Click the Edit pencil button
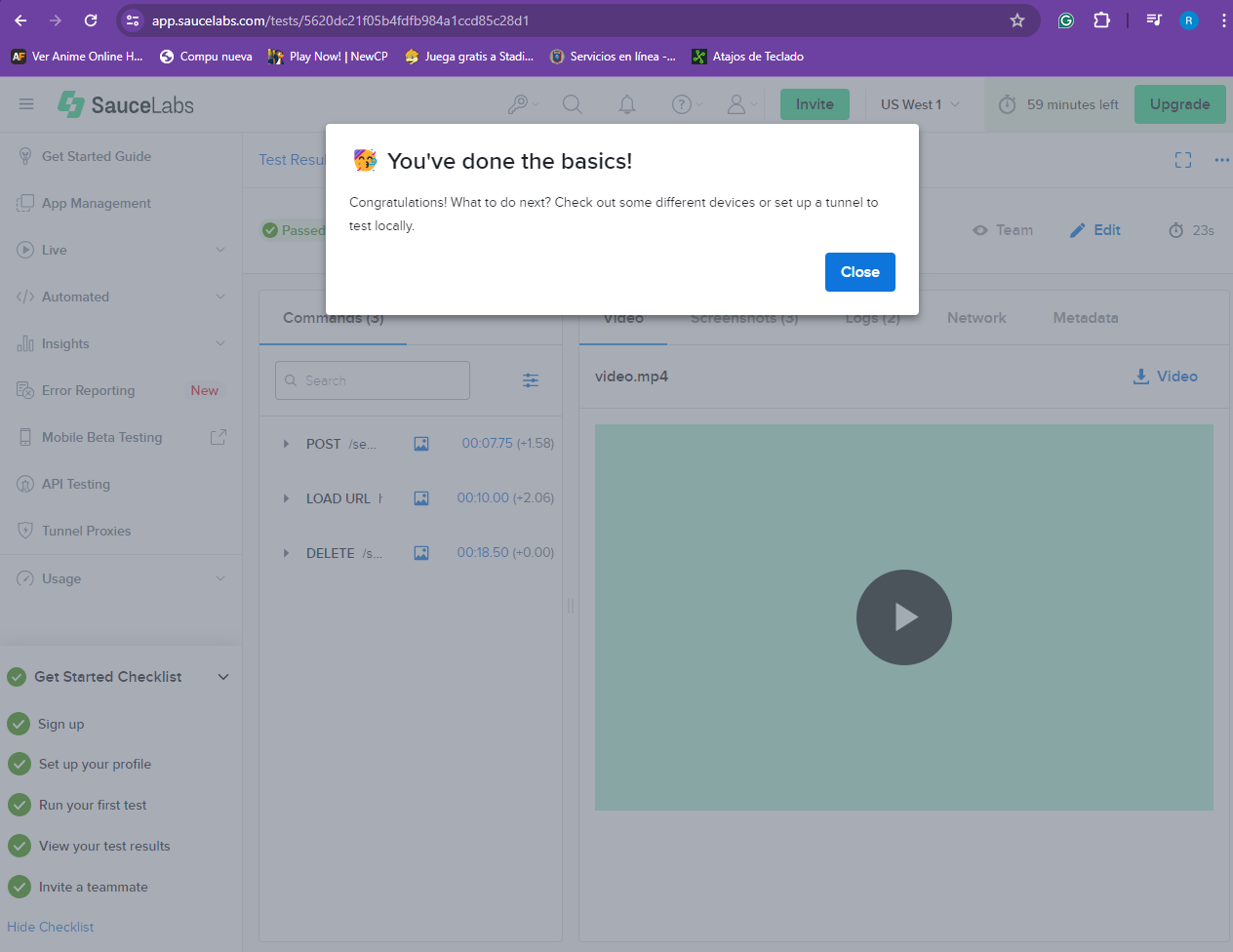1233x952 pixels. tap(1095, 230)
